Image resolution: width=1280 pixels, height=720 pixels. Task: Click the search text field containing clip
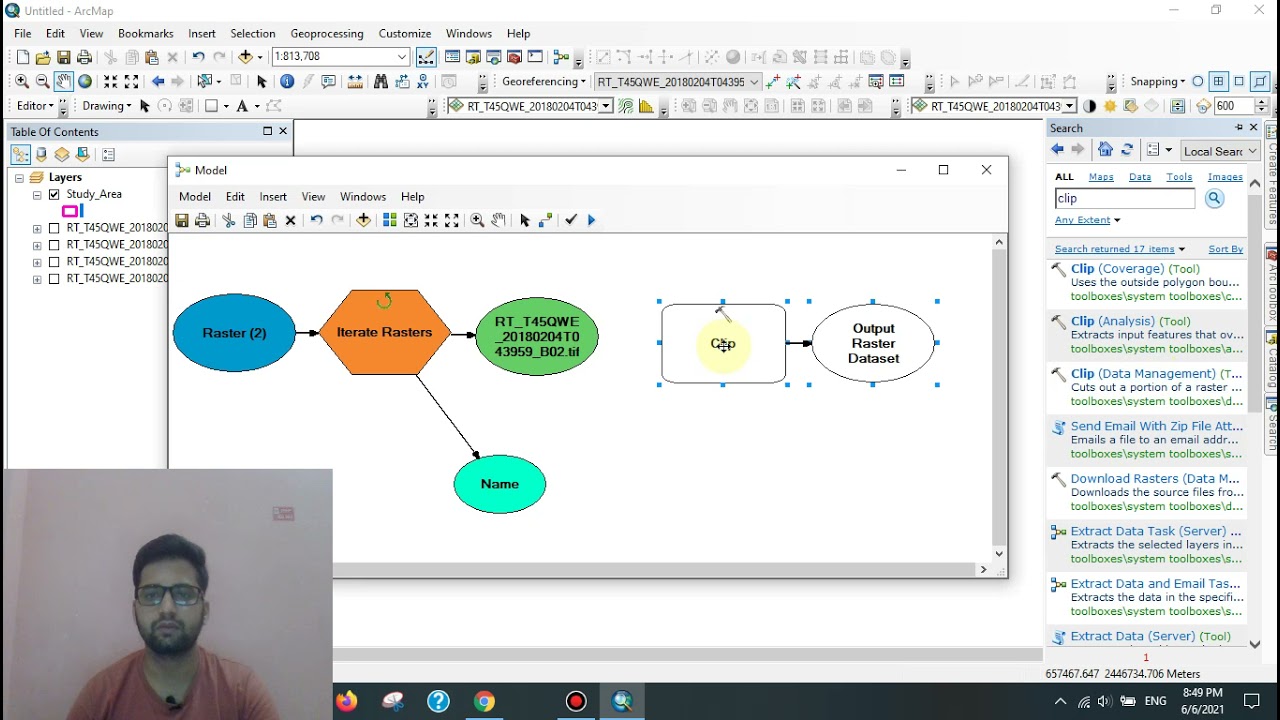click(1125, 198)
